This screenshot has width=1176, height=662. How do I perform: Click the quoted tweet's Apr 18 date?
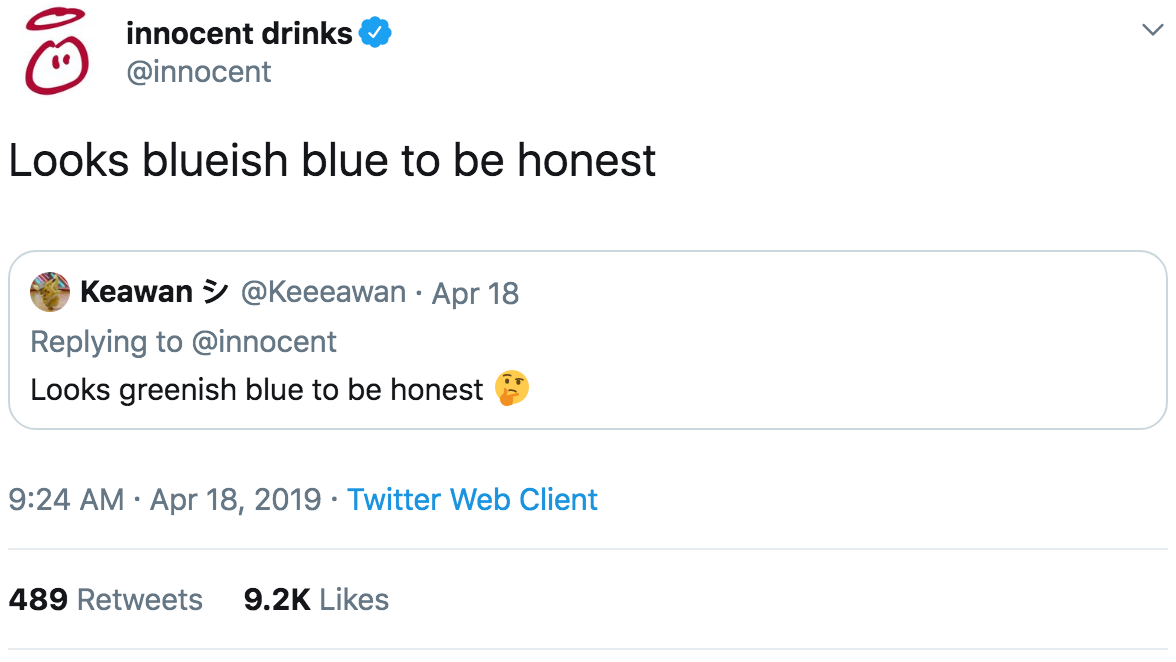coord(475,293)
